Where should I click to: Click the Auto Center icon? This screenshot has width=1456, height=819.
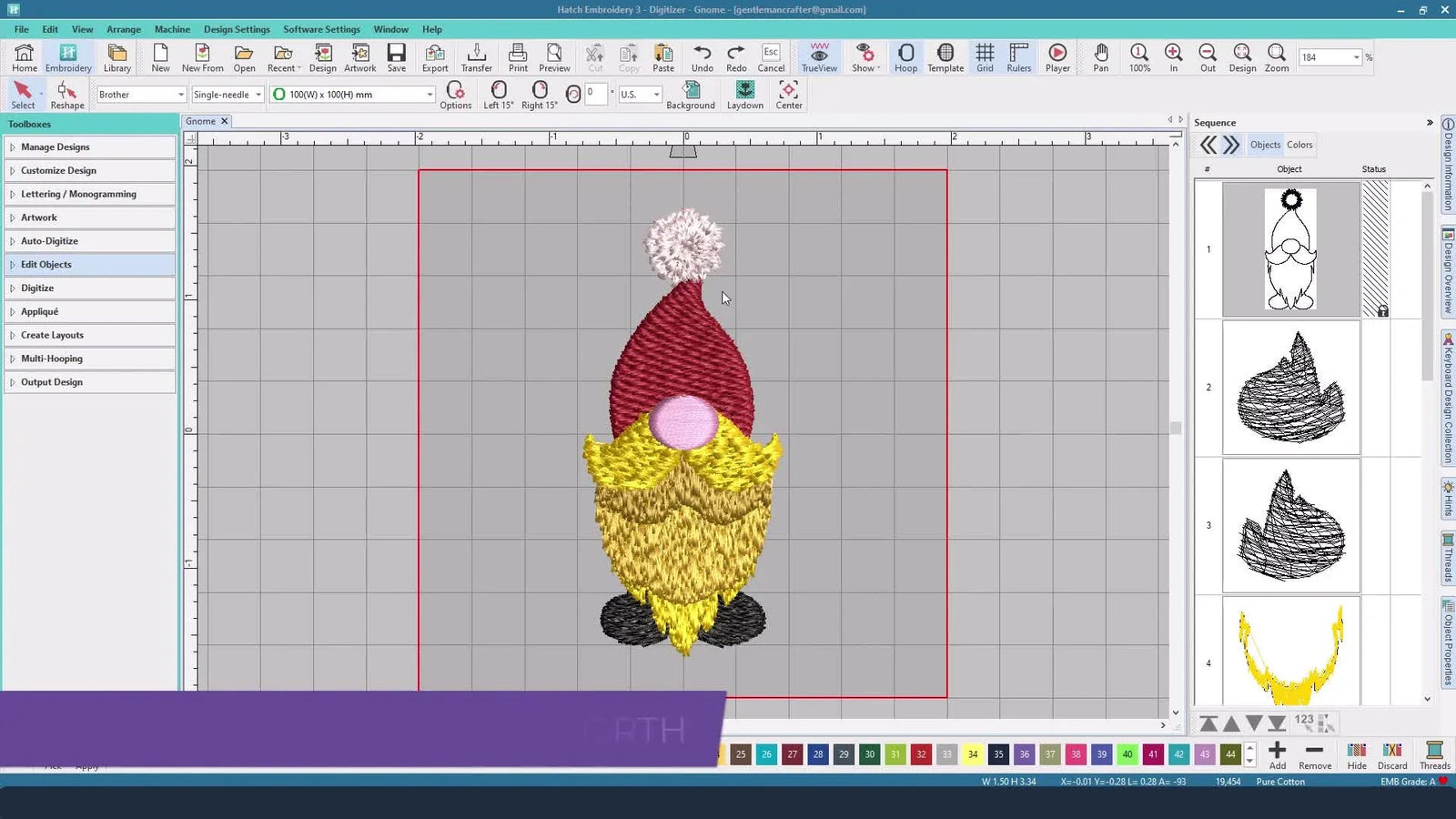pyautogui.click(x=788, y=94)
